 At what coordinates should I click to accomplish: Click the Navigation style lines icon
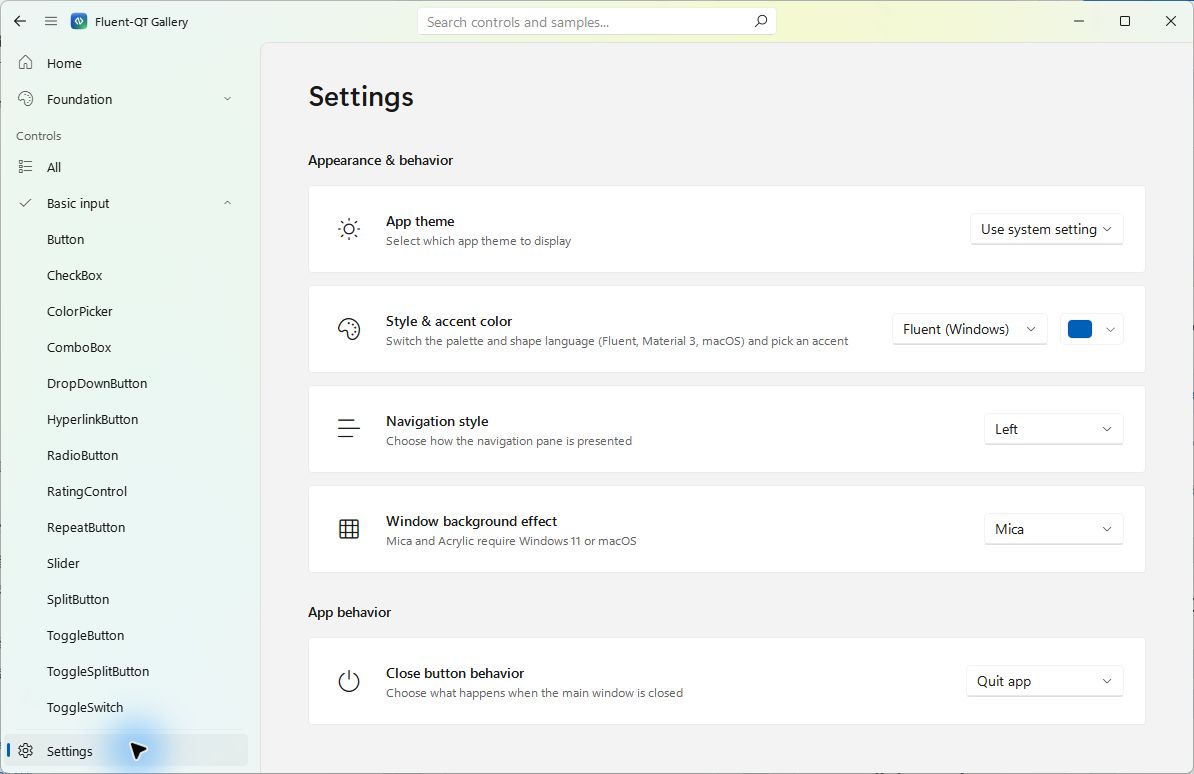coord(349,428)
